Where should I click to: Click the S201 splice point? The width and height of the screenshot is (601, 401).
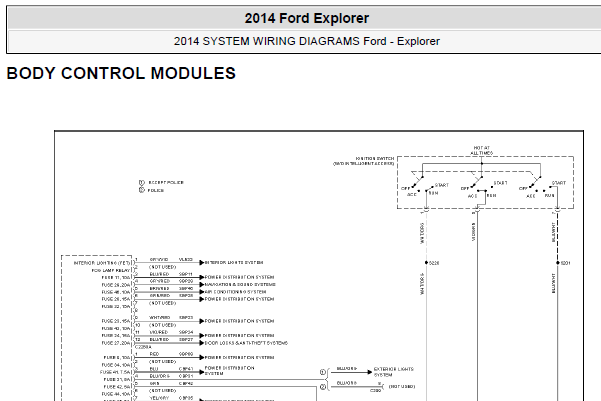pos(558,263)
